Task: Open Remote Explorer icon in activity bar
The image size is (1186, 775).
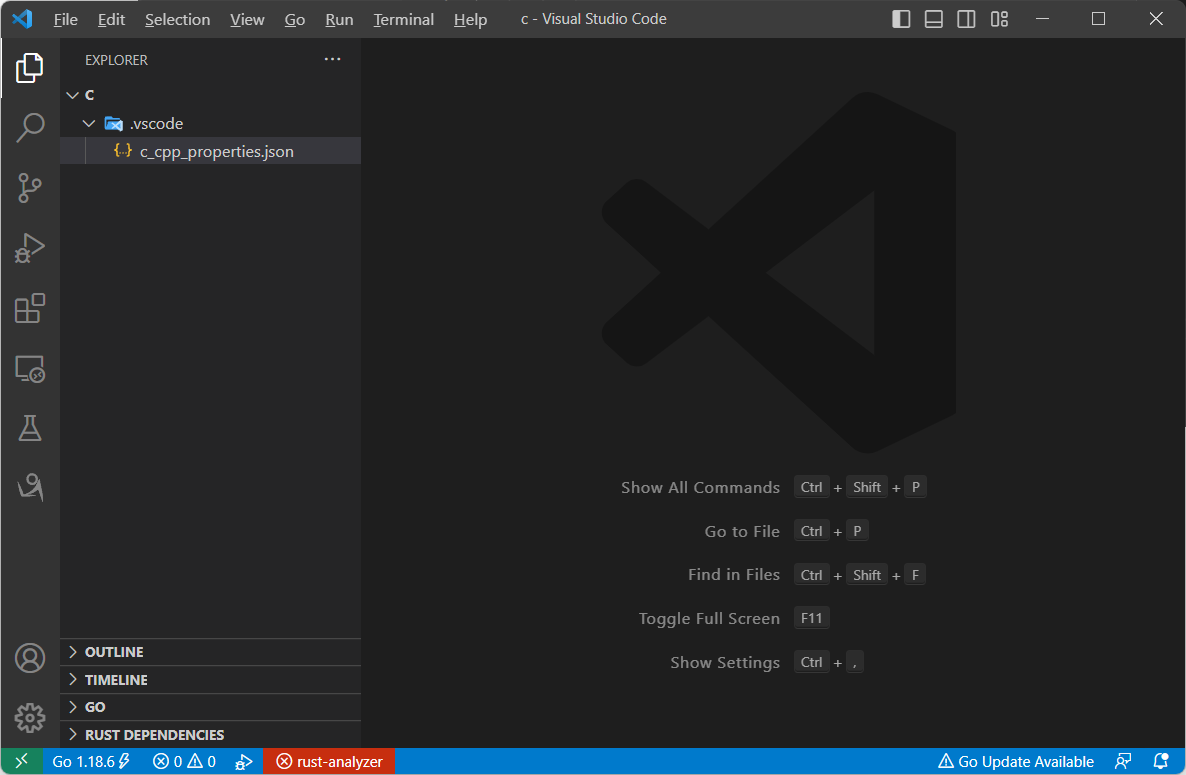Action: tap(29, 369)
